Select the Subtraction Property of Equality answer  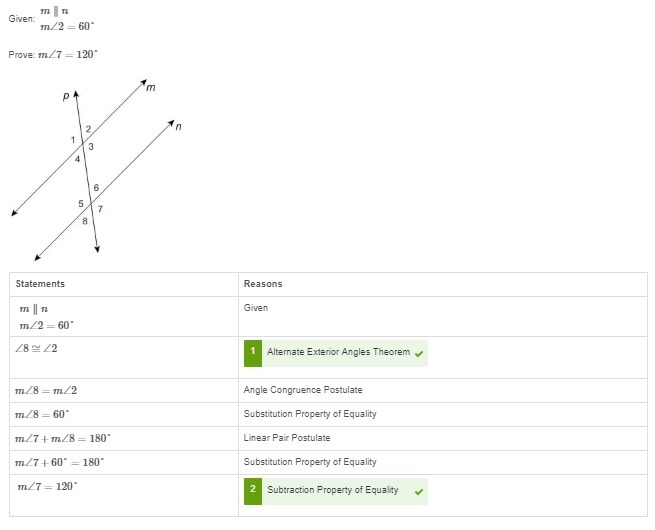(x=336, y=491)
